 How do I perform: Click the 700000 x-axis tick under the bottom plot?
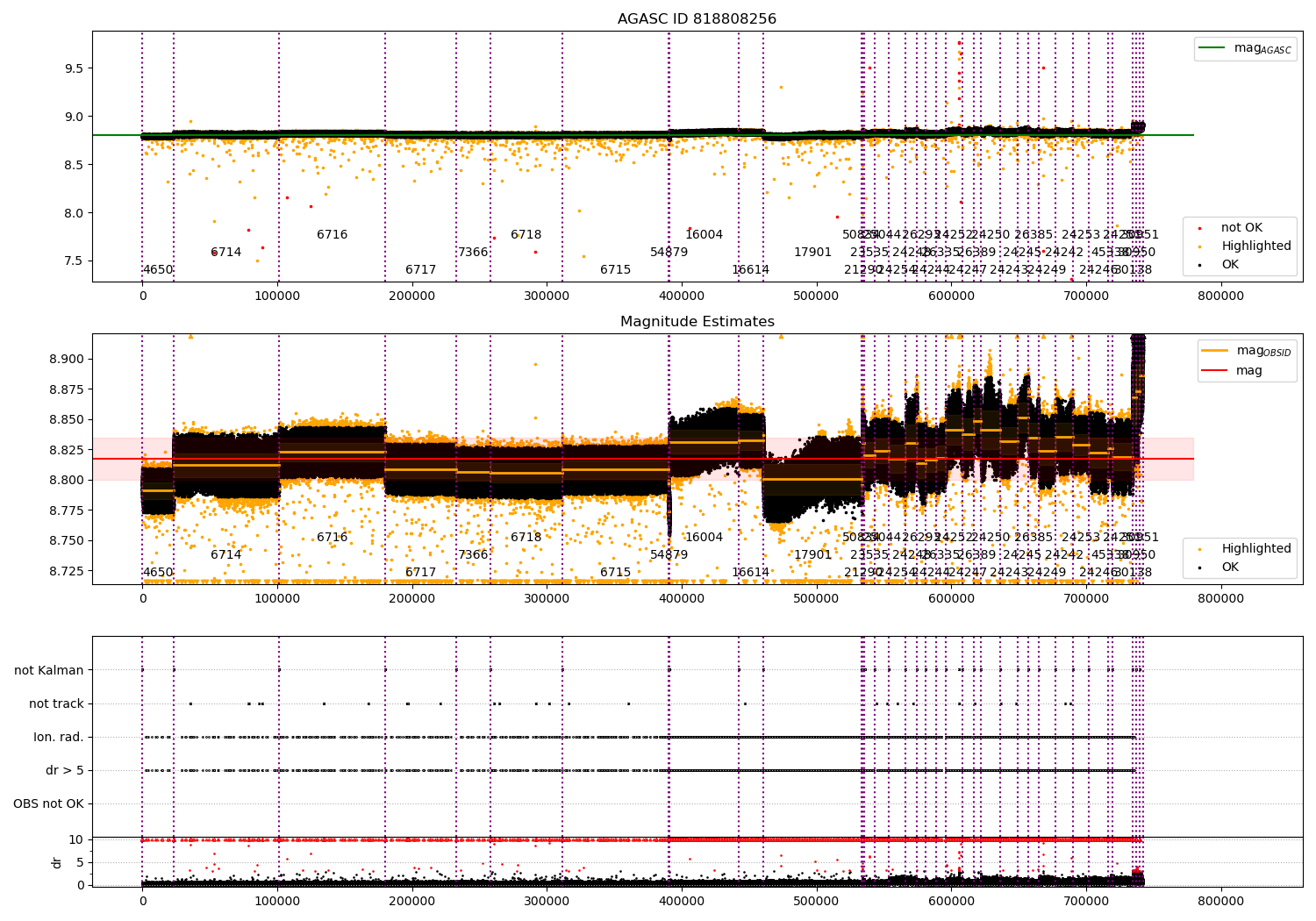coord(1086,901)
